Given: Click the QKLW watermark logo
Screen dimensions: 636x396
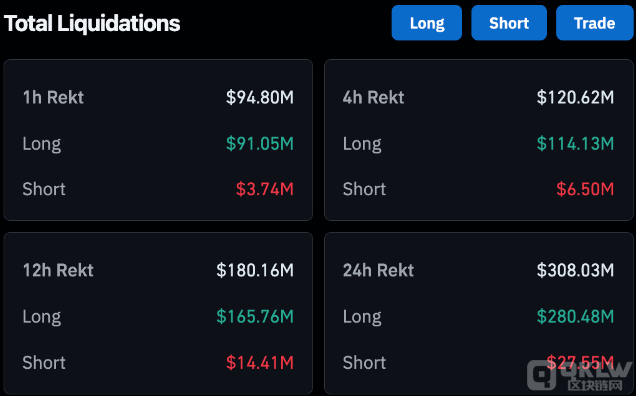Looking at the screenshot, I should click(580, 375).
